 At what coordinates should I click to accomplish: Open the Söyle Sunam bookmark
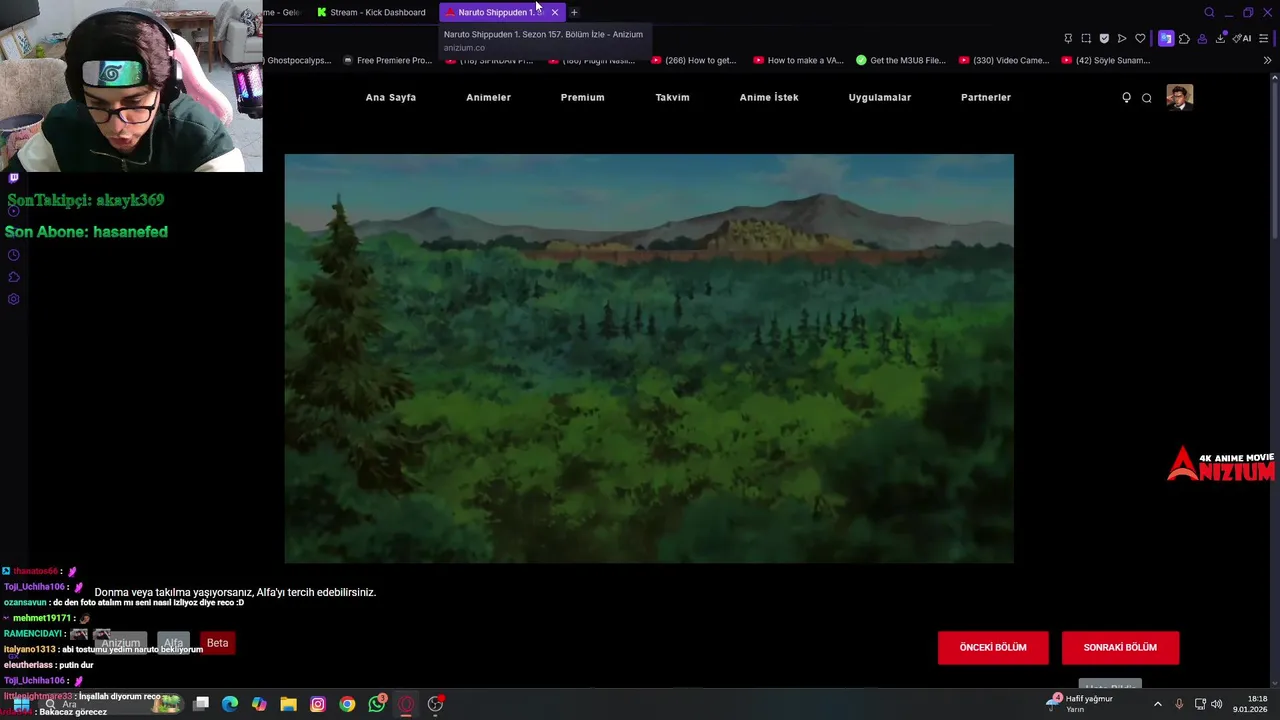(x=1106, y=60)
